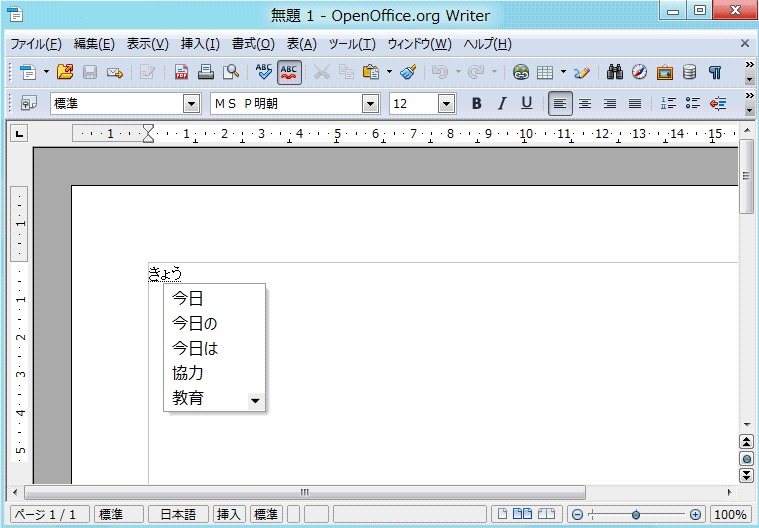Viewport: 759px width, 528px height.
Task: Export directly as PDF icon
Action: click(x=181, y=73)
